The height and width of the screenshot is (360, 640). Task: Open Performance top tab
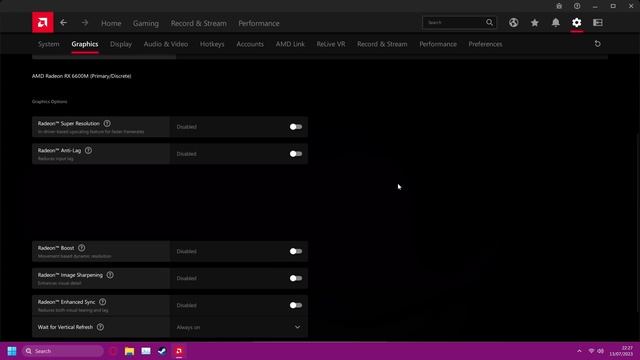coord(259,23)
